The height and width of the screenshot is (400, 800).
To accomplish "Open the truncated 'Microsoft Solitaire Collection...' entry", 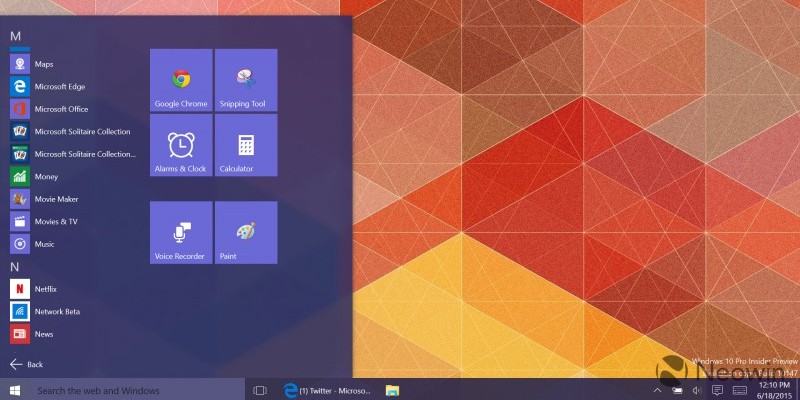I will pos(71,154).
